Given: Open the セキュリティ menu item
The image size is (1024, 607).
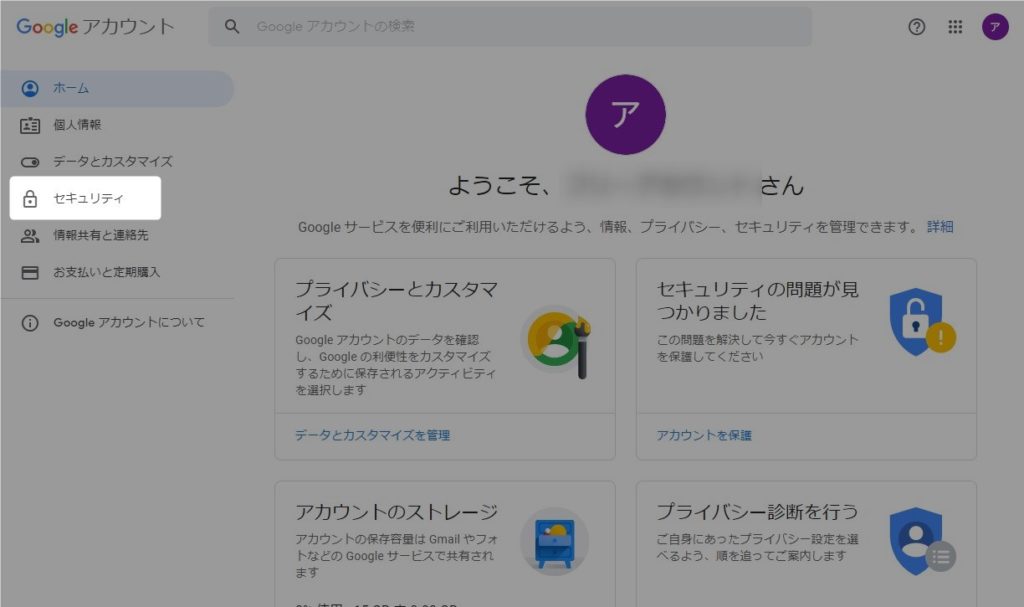Looking at the screenshot, I should click(x=88, y=199).
